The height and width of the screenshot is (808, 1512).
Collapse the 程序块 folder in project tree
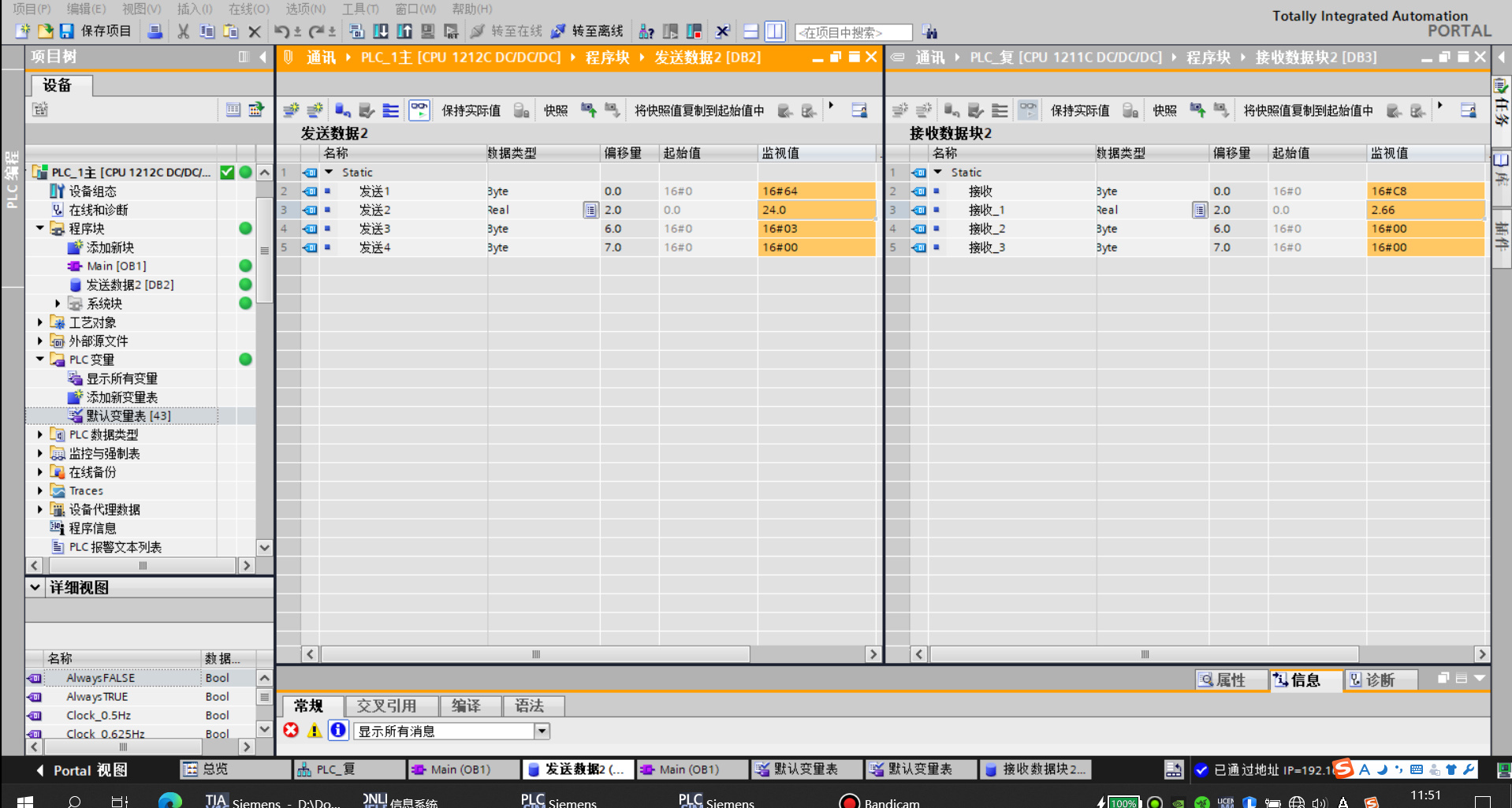40,228
